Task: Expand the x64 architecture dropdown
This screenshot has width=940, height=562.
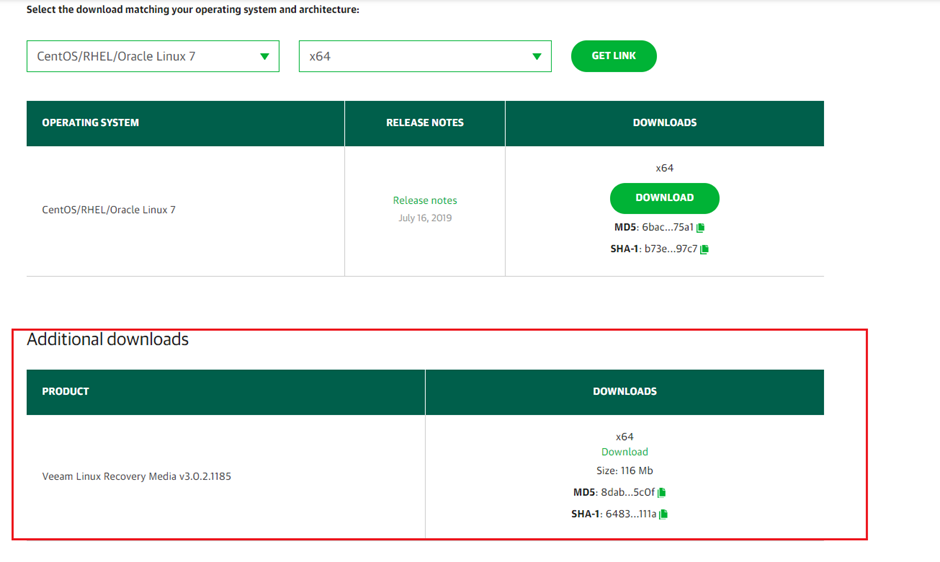Action: (425, 56)
